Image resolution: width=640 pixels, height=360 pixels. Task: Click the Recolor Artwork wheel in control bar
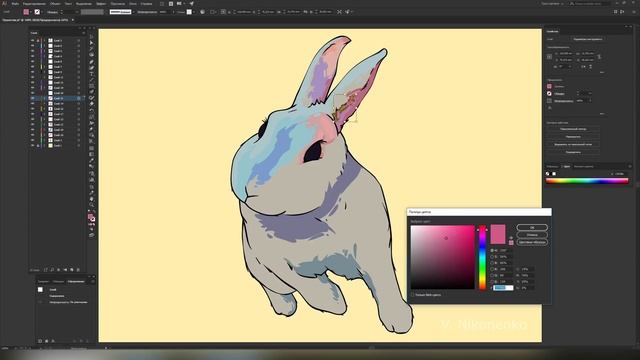click(x=202, y=12)
